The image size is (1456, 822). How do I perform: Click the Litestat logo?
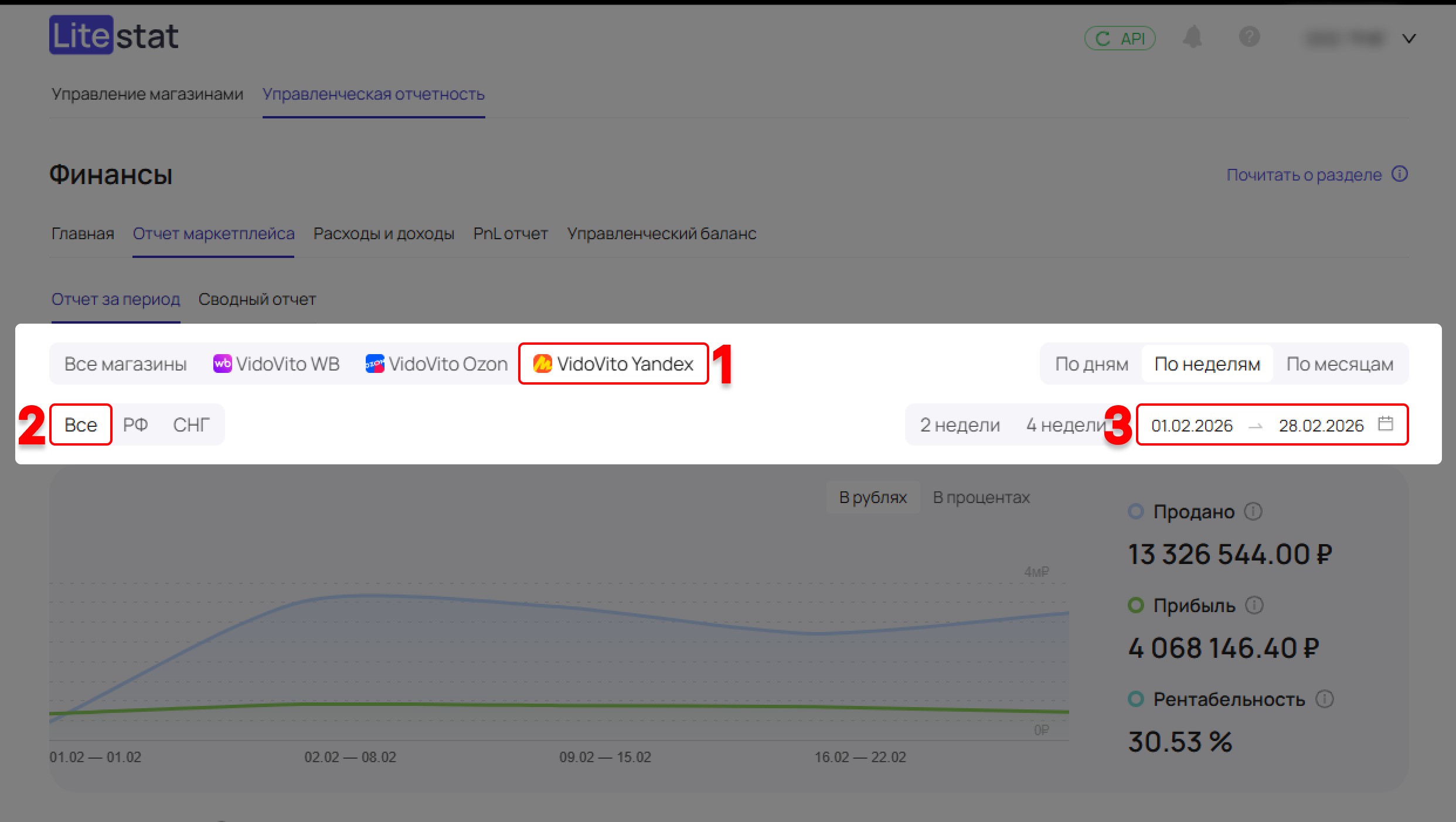[x=113, y=35]
